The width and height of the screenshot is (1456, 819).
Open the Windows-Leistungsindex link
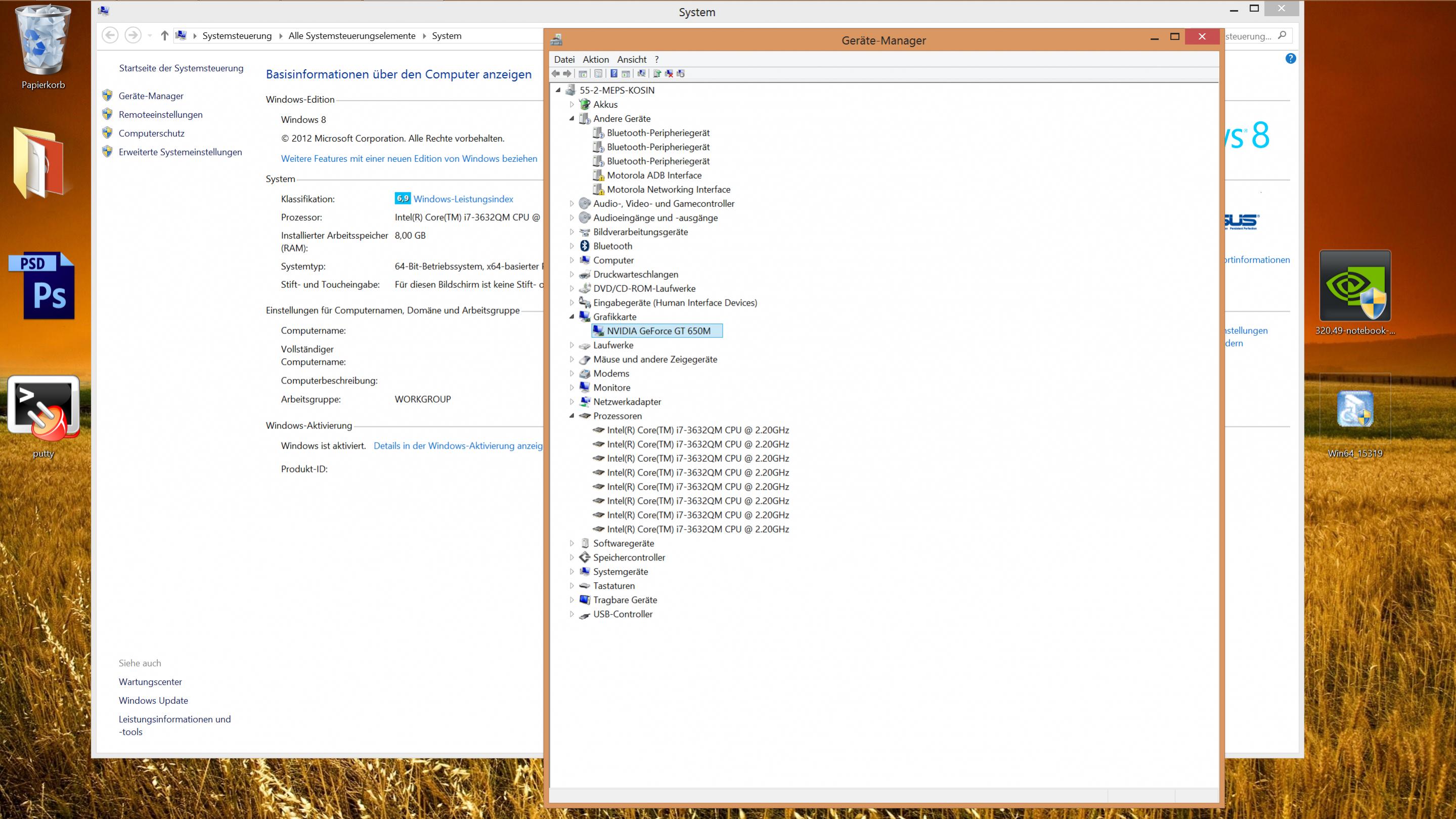pos(463,199)
